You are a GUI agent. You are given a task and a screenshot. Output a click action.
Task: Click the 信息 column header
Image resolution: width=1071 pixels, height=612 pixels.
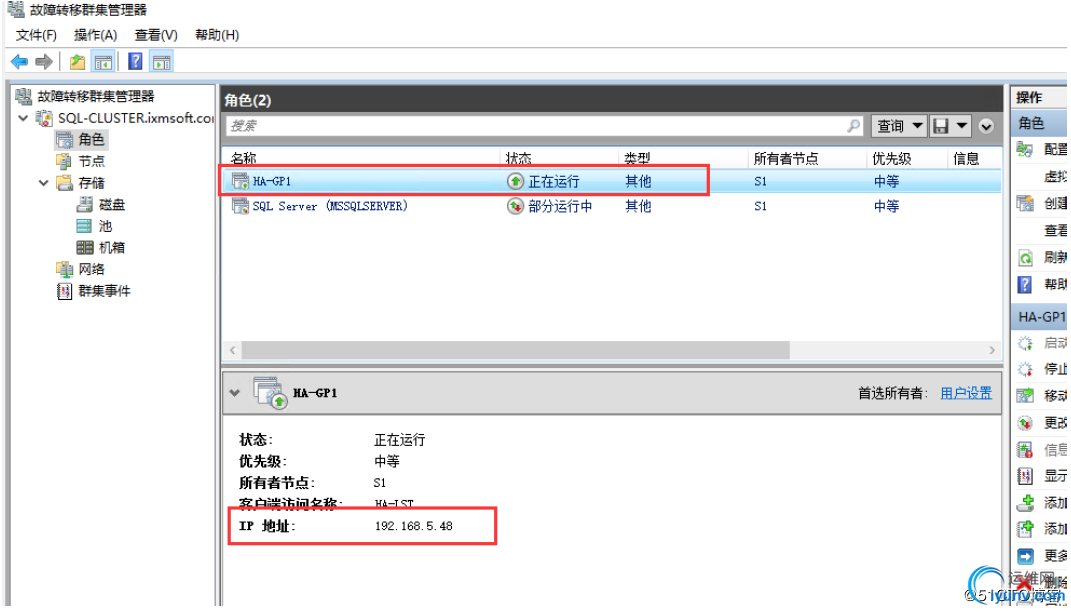coord(966,158)
